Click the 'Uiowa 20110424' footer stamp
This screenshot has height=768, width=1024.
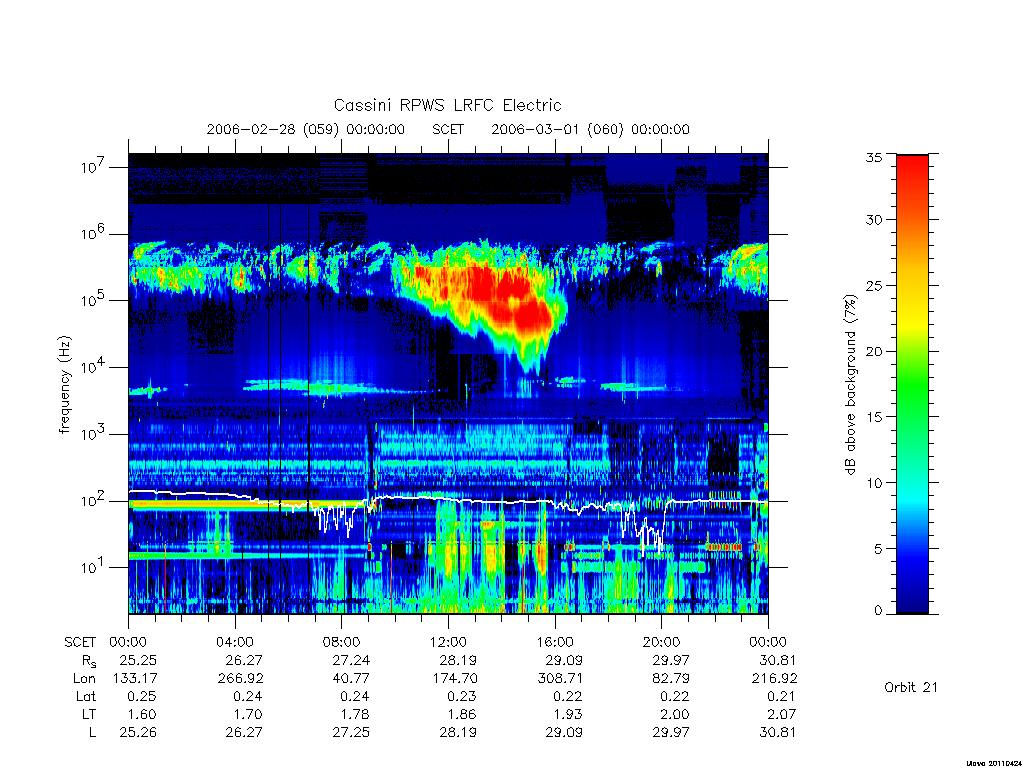point(995,763)
